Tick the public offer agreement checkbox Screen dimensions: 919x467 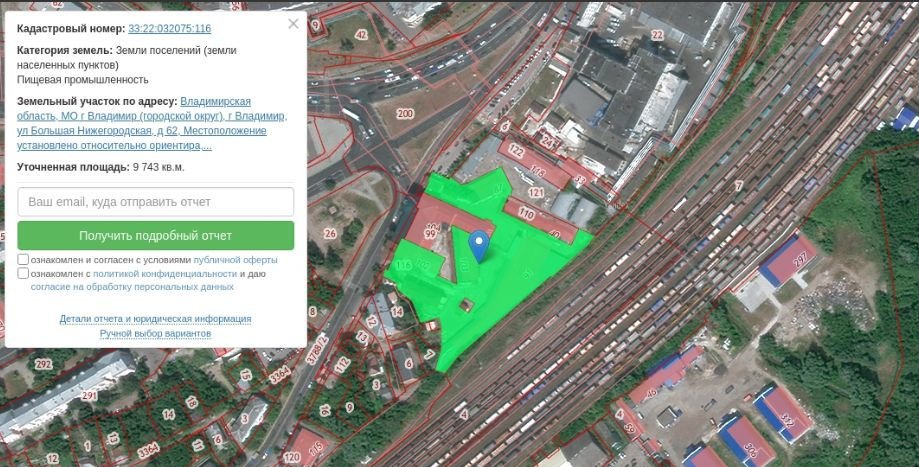[23, 259]
